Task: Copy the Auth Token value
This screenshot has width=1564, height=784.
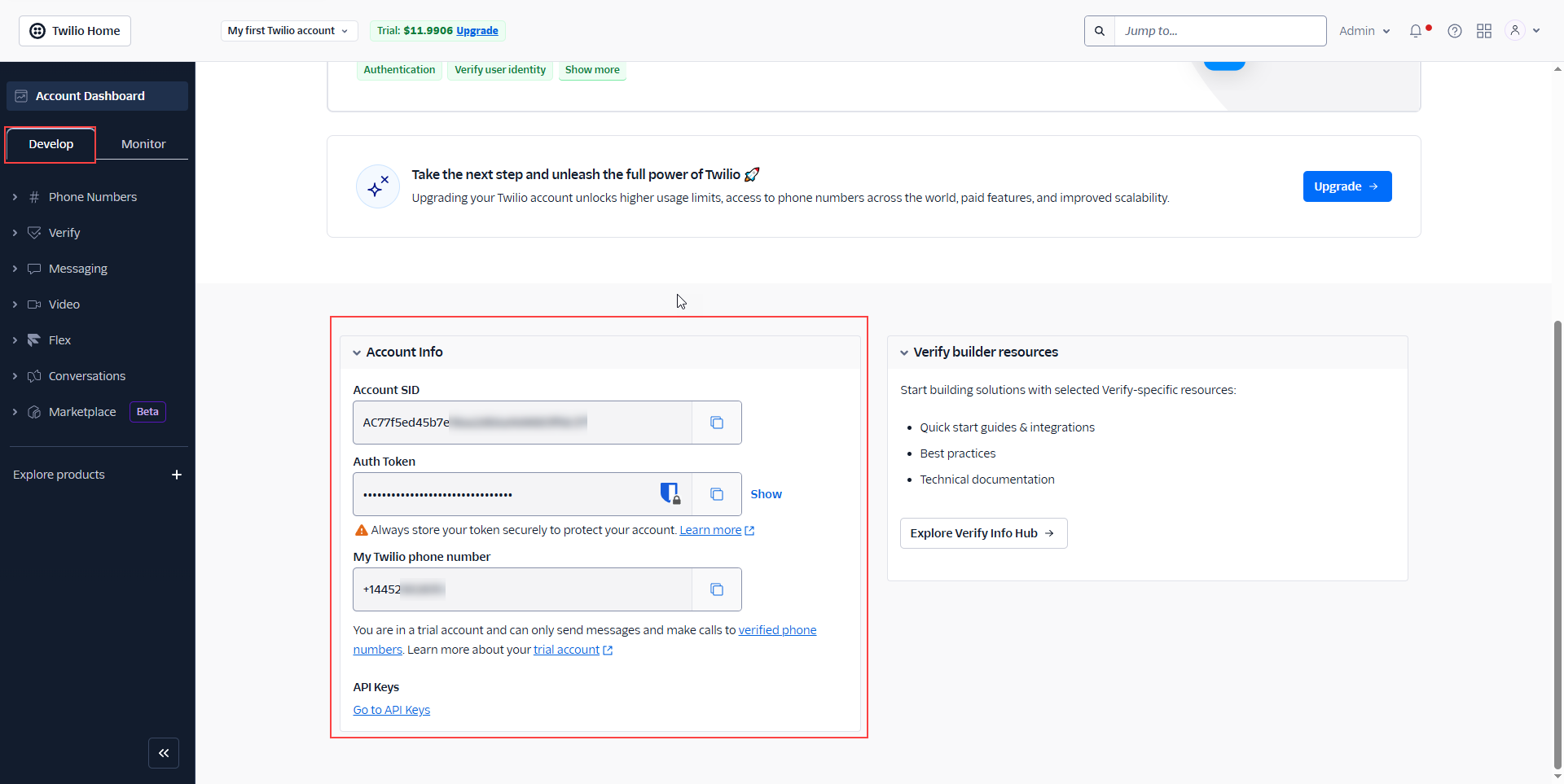Action: (x=716, y=494)
